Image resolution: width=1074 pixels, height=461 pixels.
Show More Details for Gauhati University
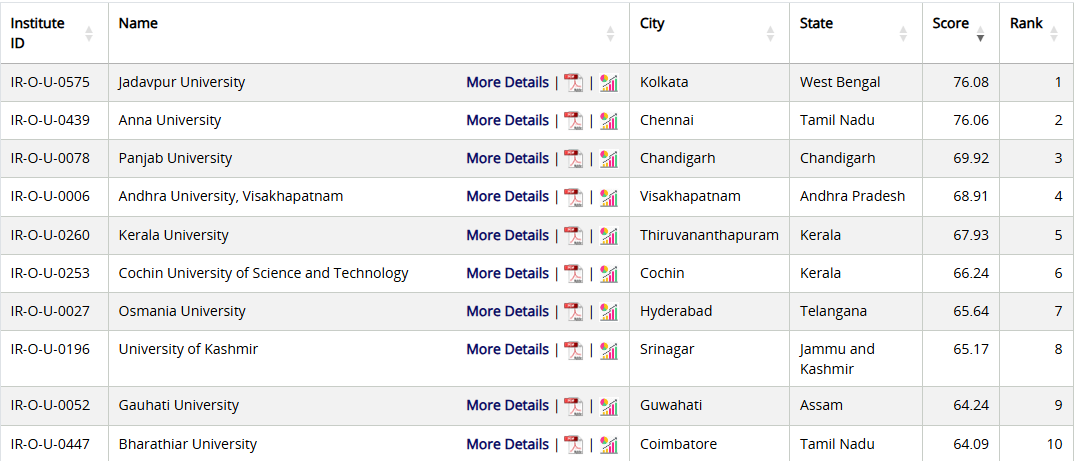[507, 405]
